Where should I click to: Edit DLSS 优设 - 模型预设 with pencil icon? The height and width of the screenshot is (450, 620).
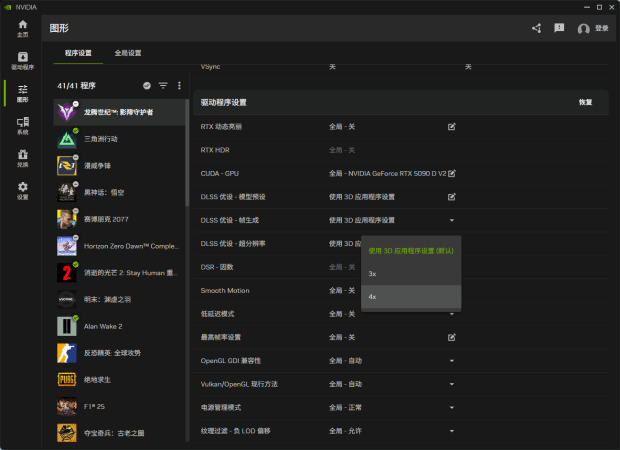(x=452, y=197)
